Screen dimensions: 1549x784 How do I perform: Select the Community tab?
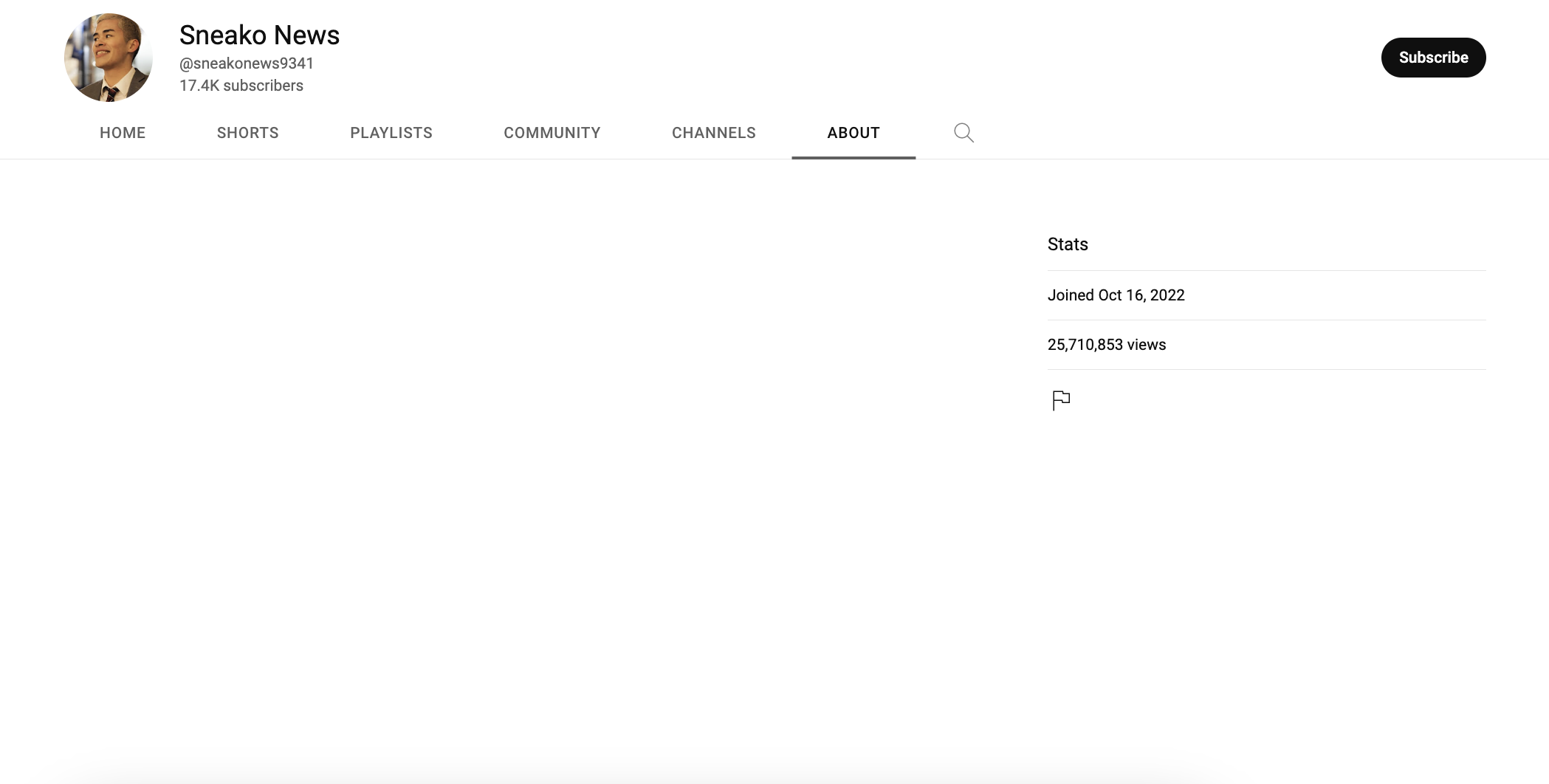pos(552,133)
